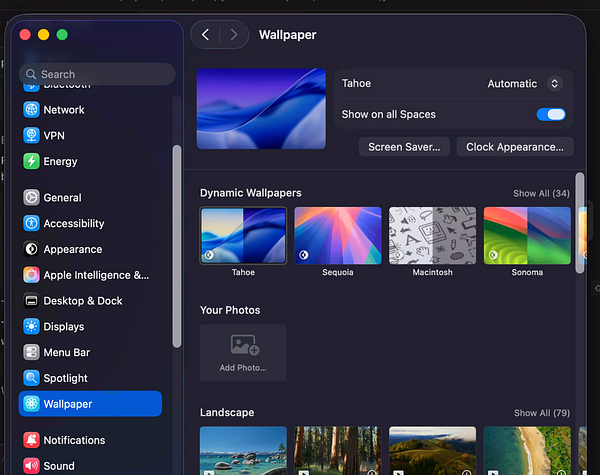600x475 pixels.
Task: Click the sidebar scrollbar
Action: 176,246
